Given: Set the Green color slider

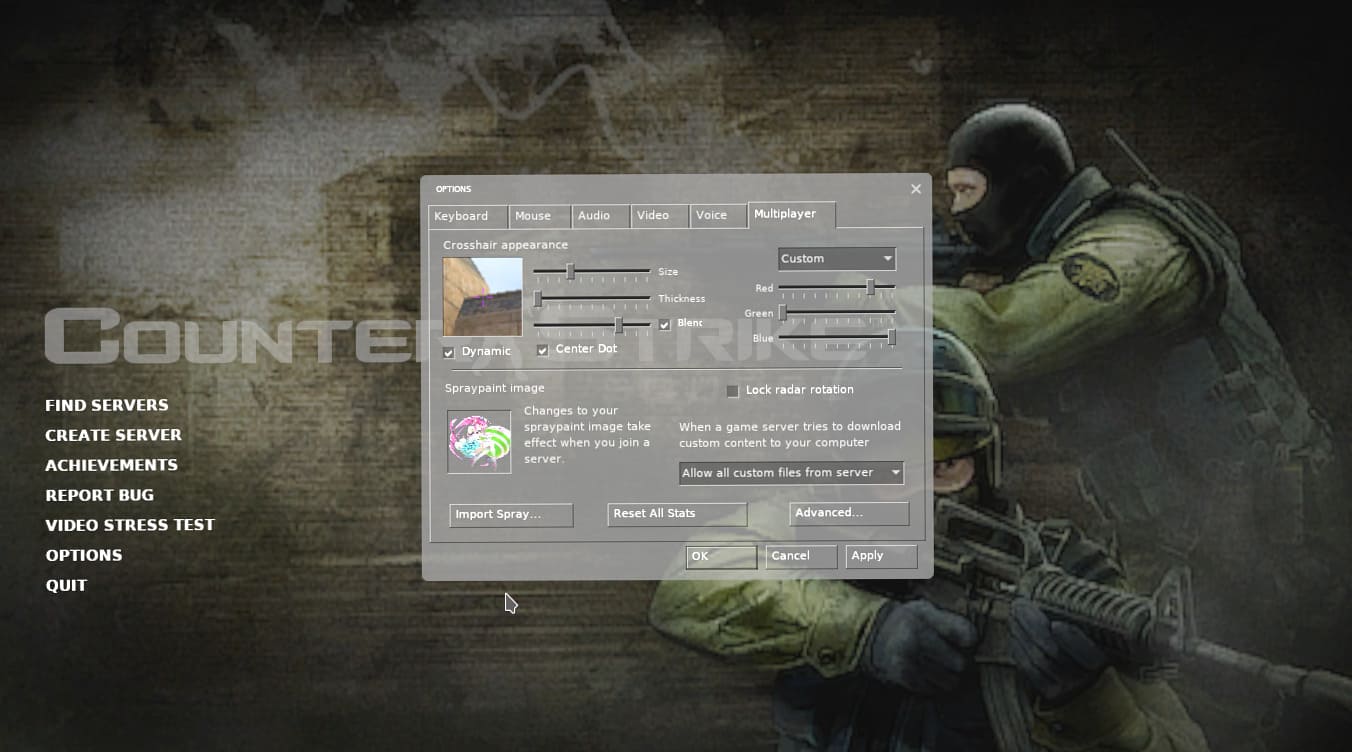Looking at the screenshot, I should (x=837, y=314).
